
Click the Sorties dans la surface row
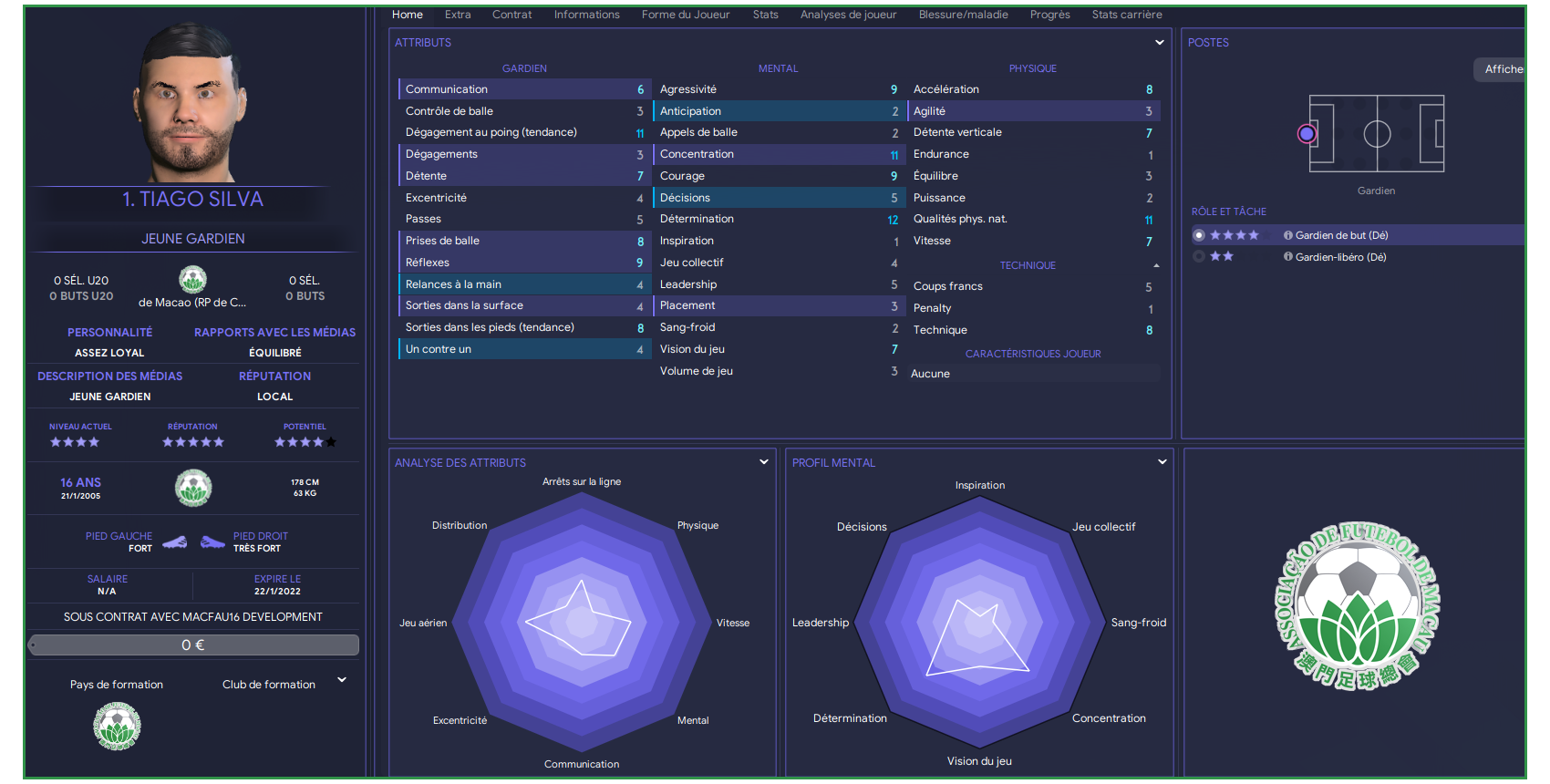[x=524, y=305]
